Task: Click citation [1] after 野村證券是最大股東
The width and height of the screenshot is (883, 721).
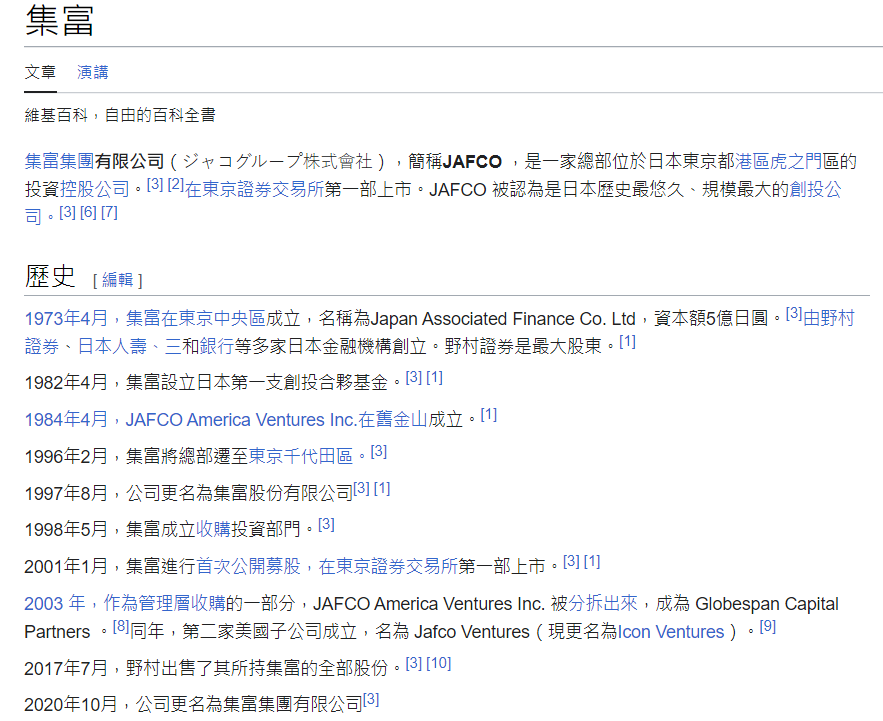Action: (x=627, y=341)
